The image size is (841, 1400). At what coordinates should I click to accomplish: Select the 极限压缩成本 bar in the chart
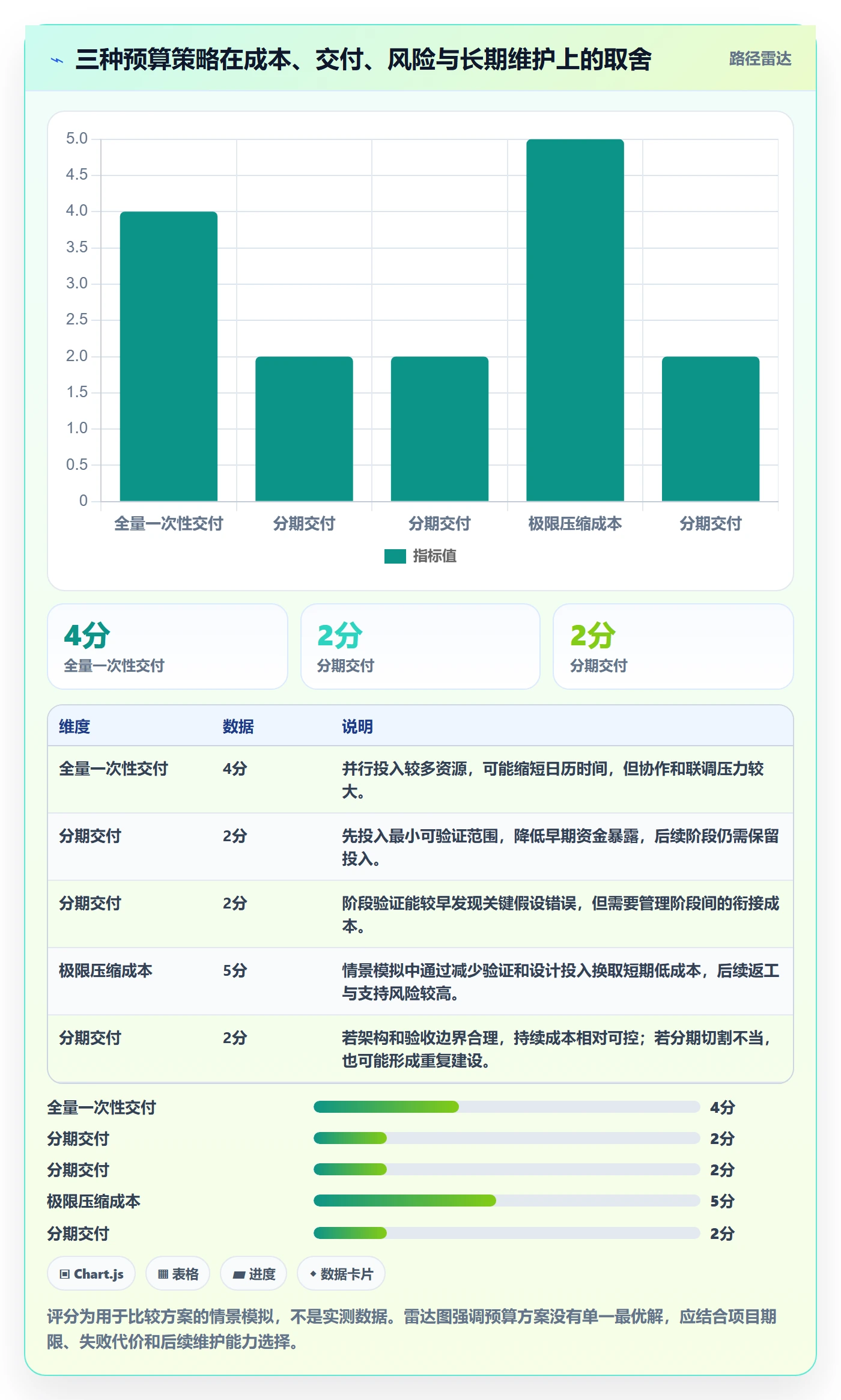pyautogui.click(x=575, y=320)
